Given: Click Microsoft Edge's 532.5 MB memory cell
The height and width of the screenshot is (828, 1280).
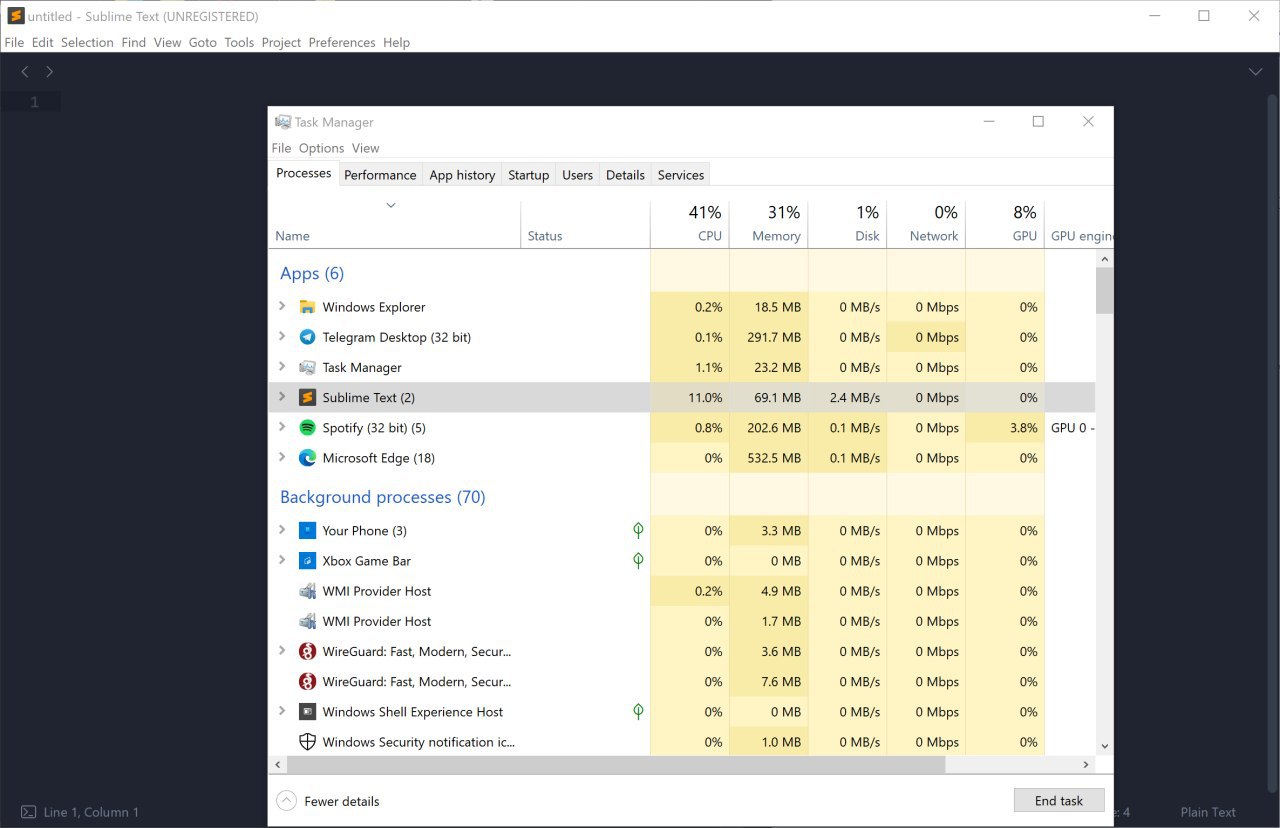Looking at the screenshot, I should click(x=769, y=458).
